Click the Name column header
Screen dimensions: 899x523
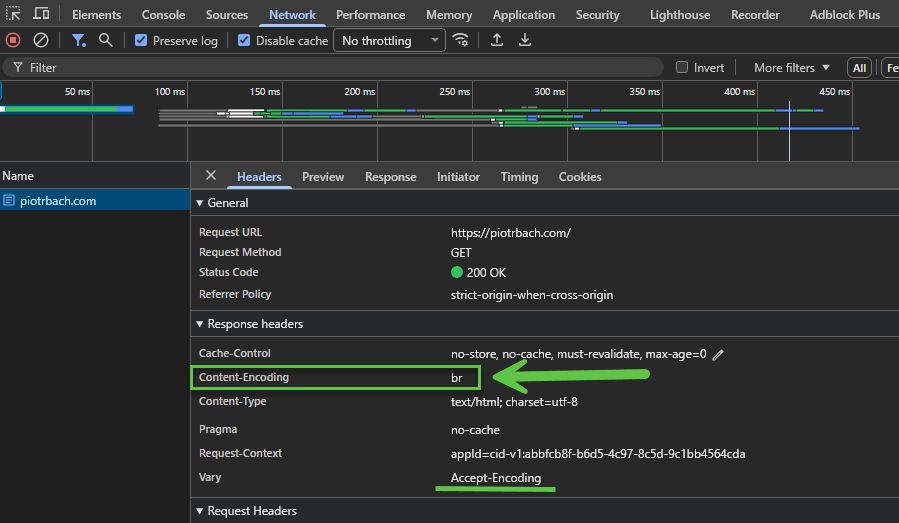95,175
